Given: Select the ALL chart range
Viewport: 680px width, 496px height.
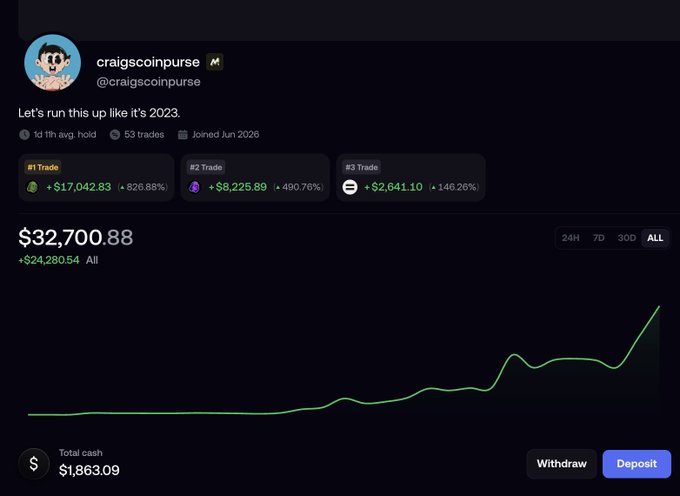Looking at the screenshot, I should click(x=655, y=238).
